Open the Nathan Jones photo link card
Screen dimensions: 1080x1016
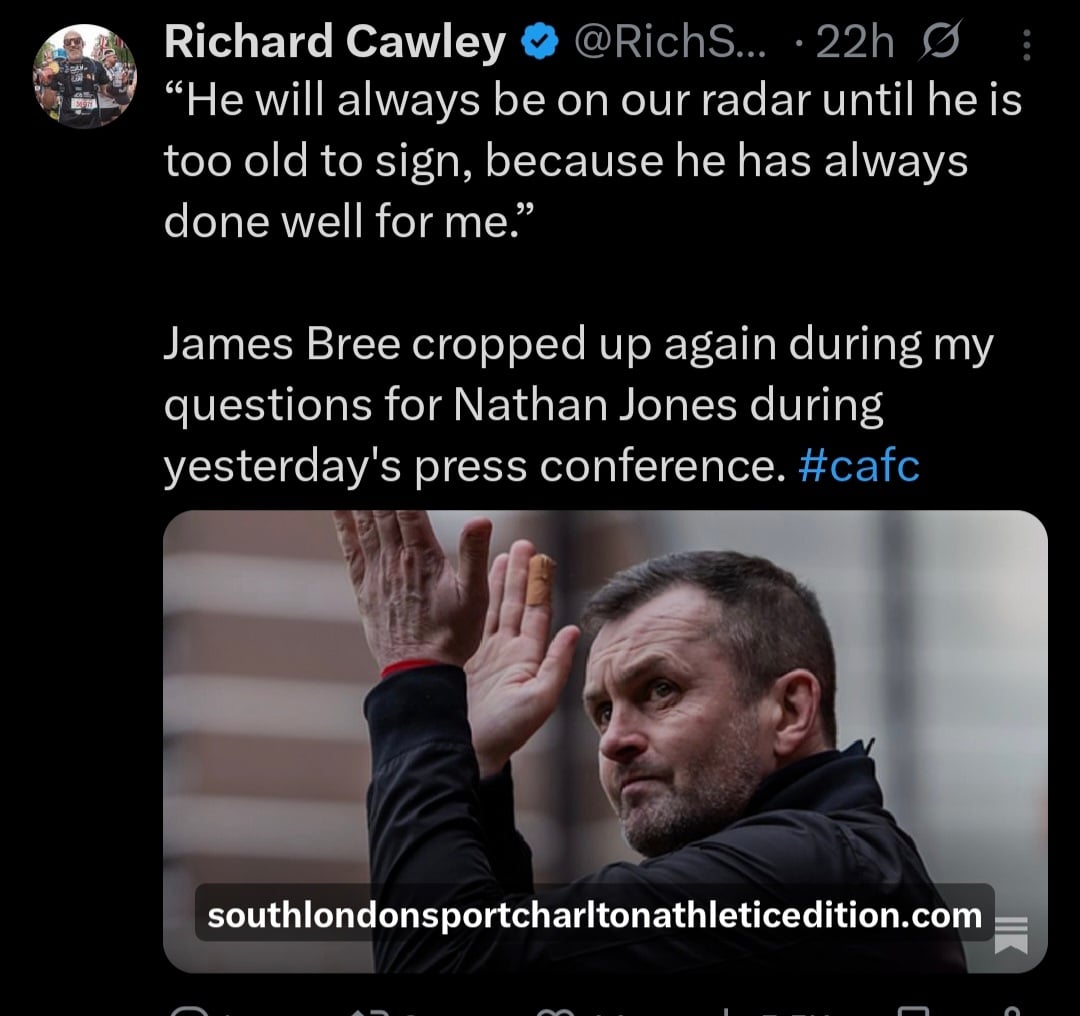605,741
